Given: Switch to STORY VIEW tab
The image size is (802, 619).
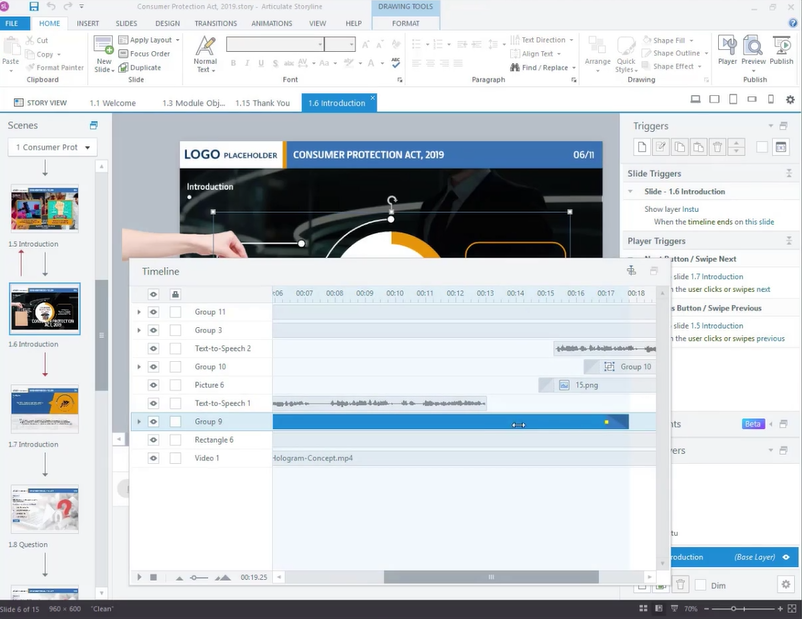Looking at the screenshot, I should pos(40,103).
